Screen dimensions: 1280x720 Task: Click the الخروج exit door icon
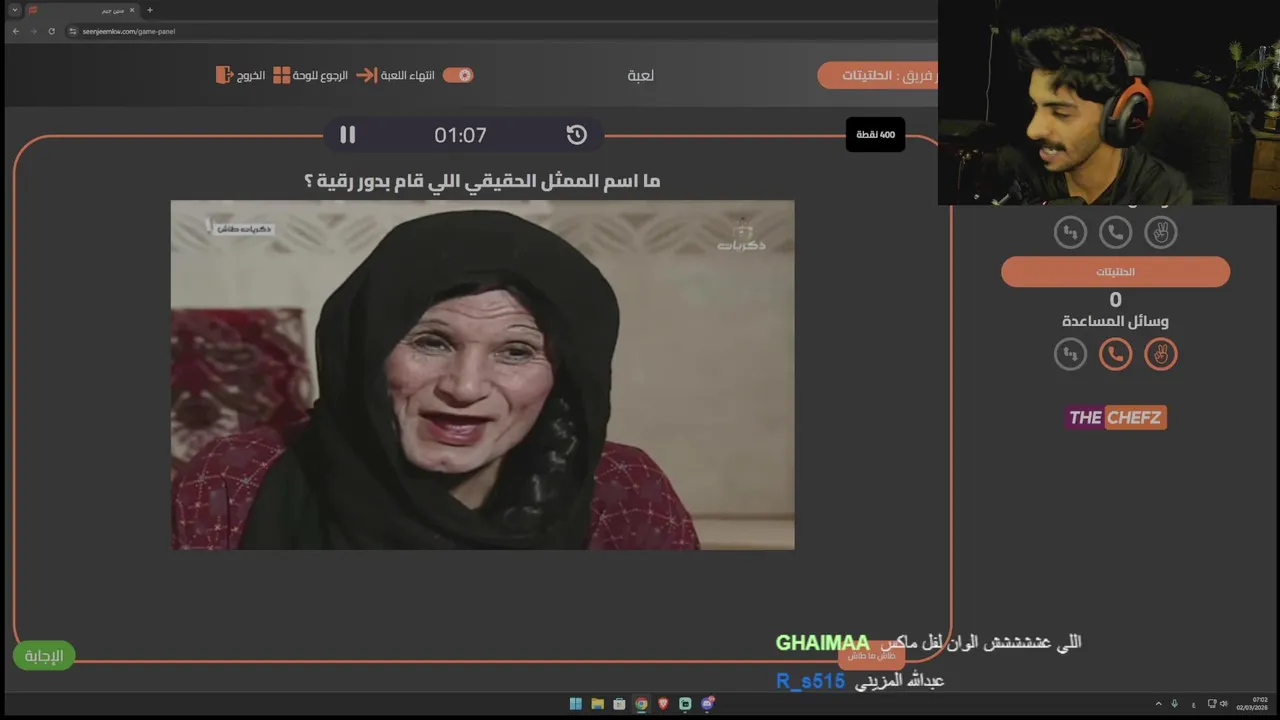pos(224,75)
